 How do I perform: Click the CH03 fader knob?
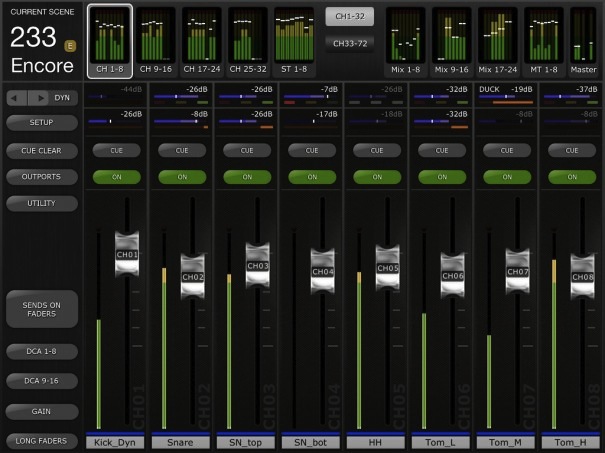click(258, 265)
